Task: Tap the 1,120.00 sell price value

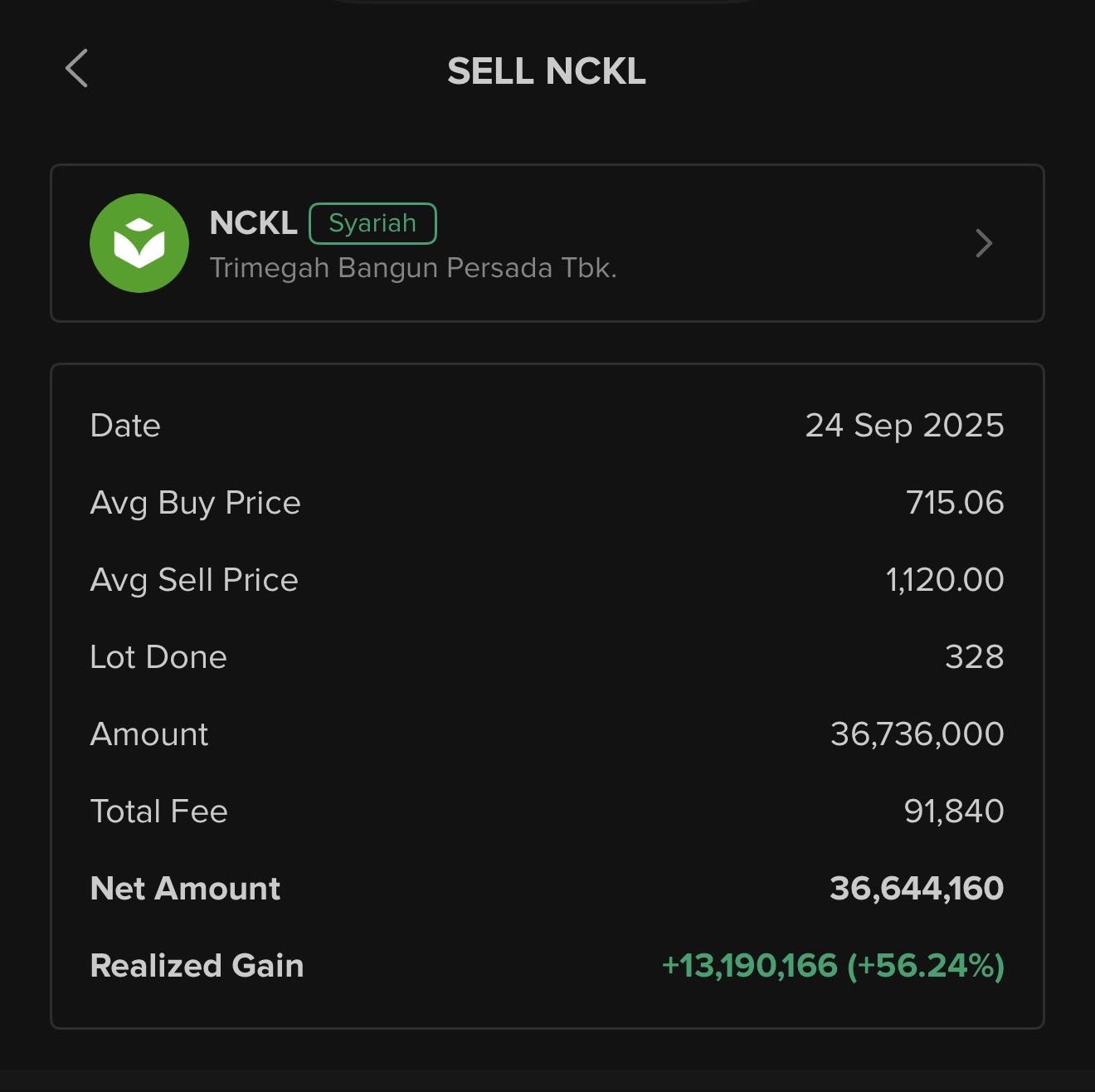Action: (945, 580)
